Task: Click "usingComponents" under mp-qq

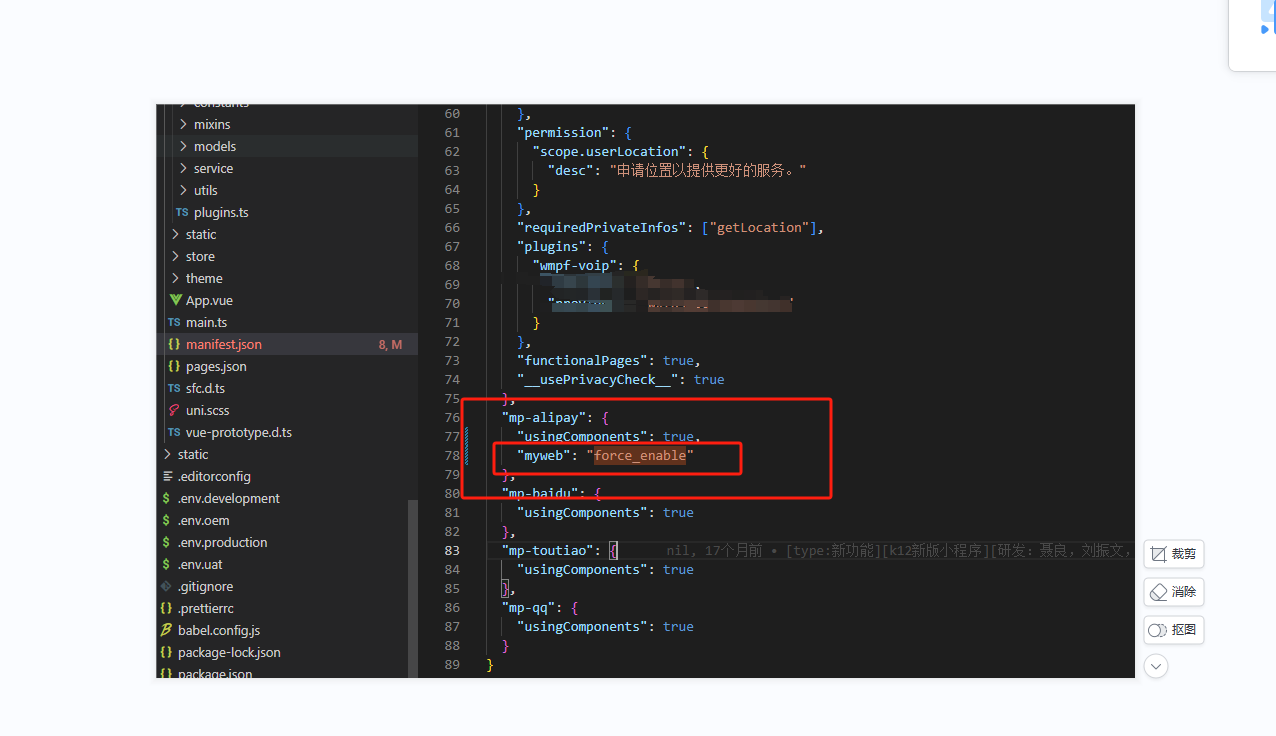Action: [584, 626]
